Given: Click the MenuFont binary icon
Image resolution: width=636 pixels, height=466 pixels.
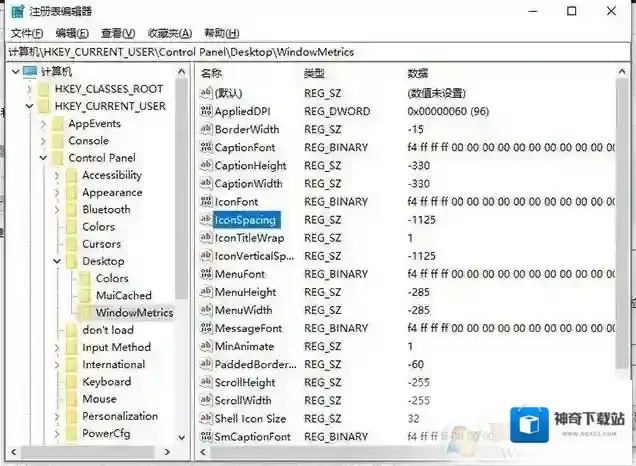Looking at the screenshot, I should [x=206, y=274].
